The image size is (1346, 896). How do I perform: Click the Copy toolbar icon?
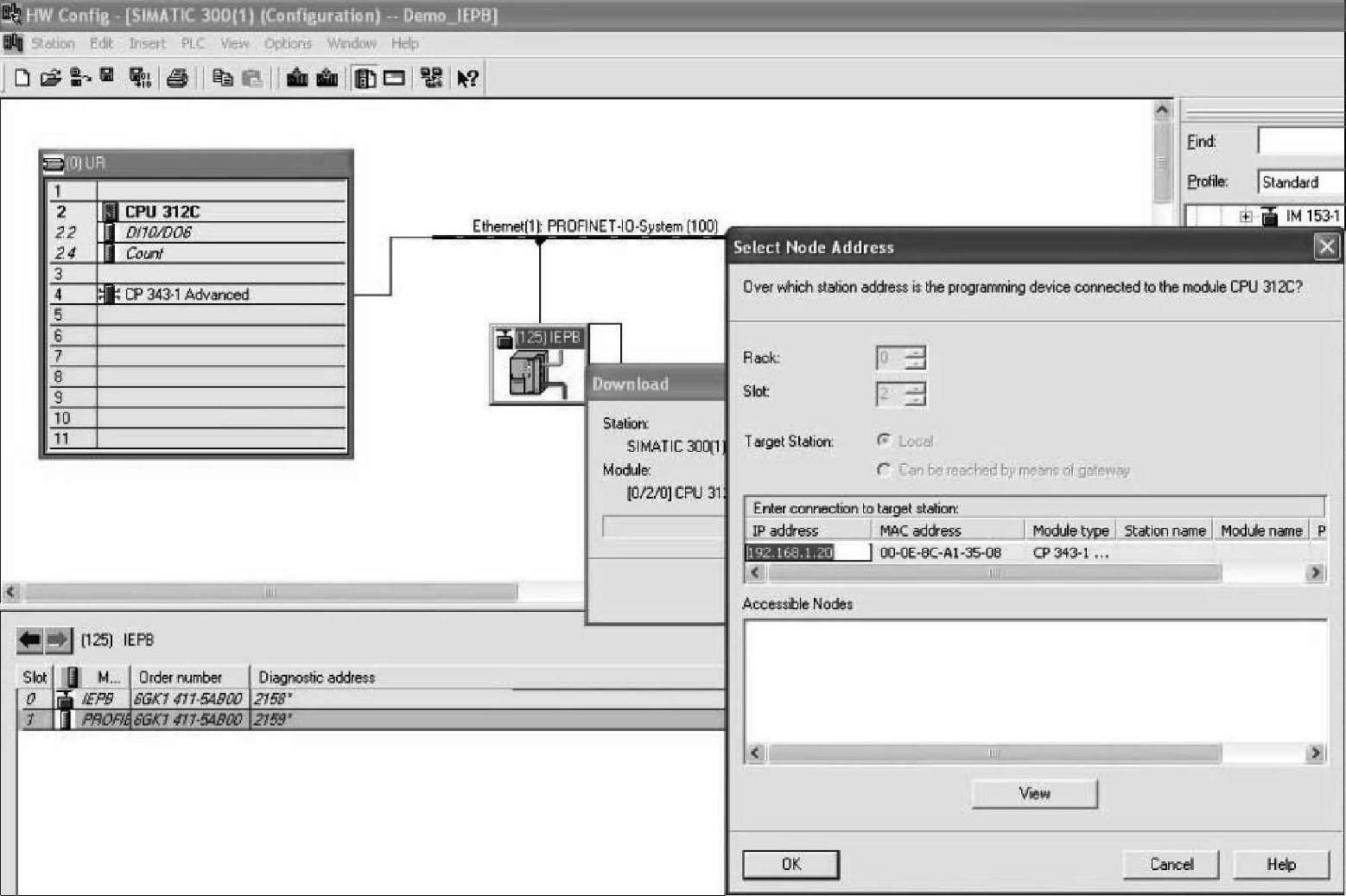223,79
